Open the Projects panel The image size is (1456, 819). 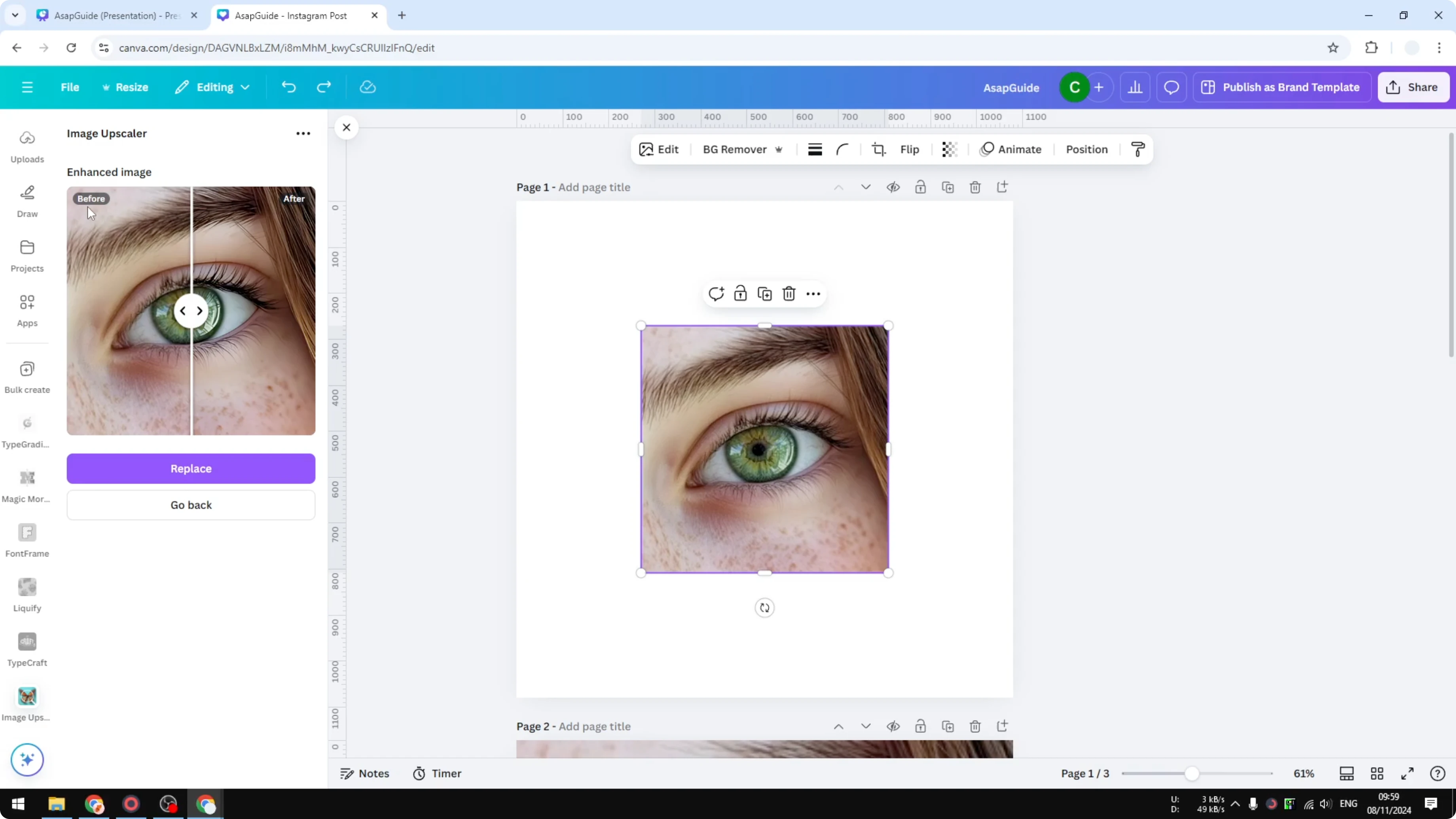tap(27, 256)
